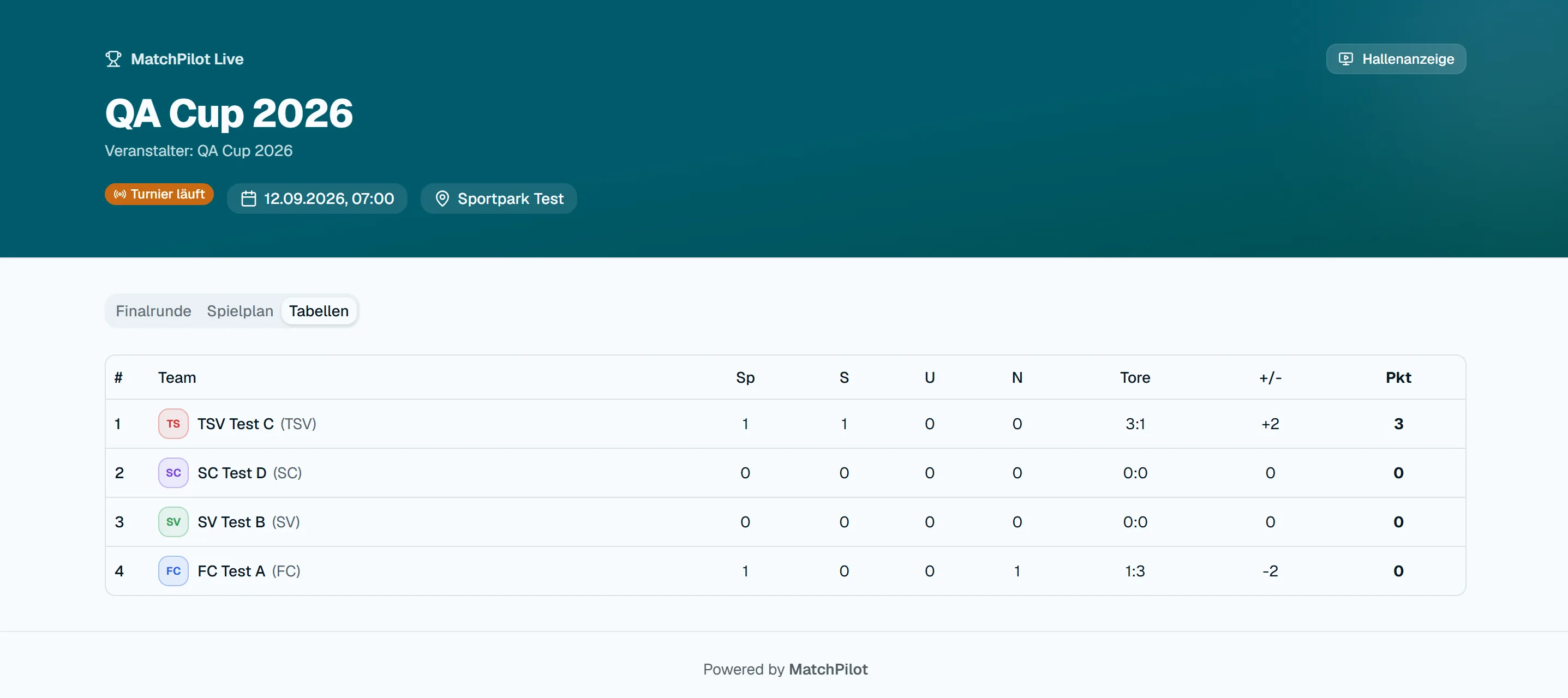
Task: Click the FC team badge
Action: pos(173,571)
